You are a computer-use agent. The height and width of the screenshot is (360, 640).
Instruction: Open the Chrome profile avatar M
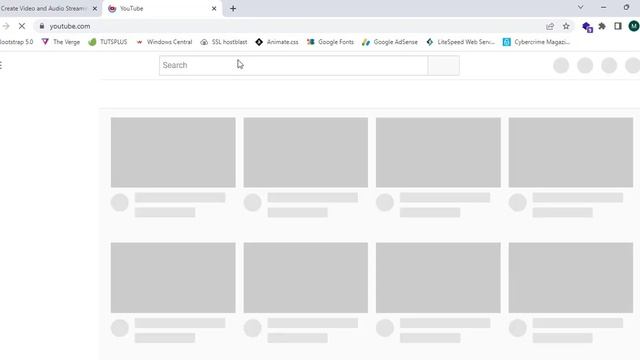click(634, 26)
